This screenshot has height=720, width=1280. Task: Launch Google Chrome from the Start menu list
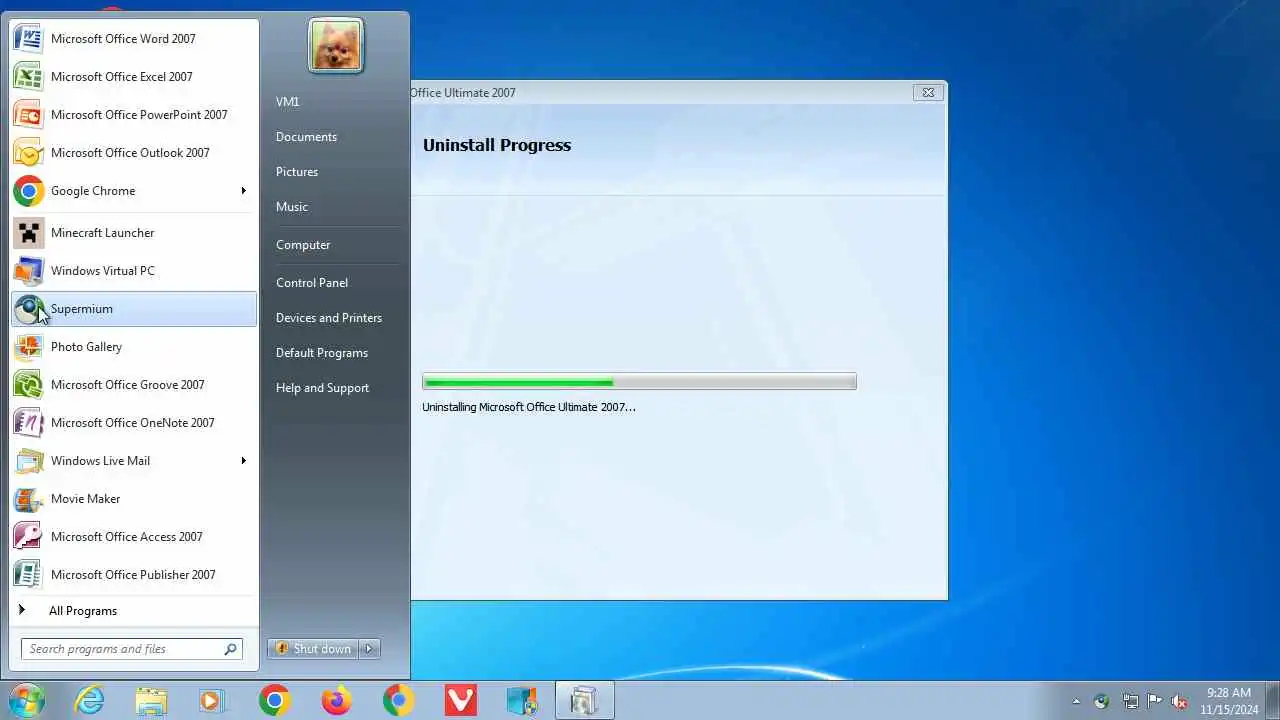(133, 191)
